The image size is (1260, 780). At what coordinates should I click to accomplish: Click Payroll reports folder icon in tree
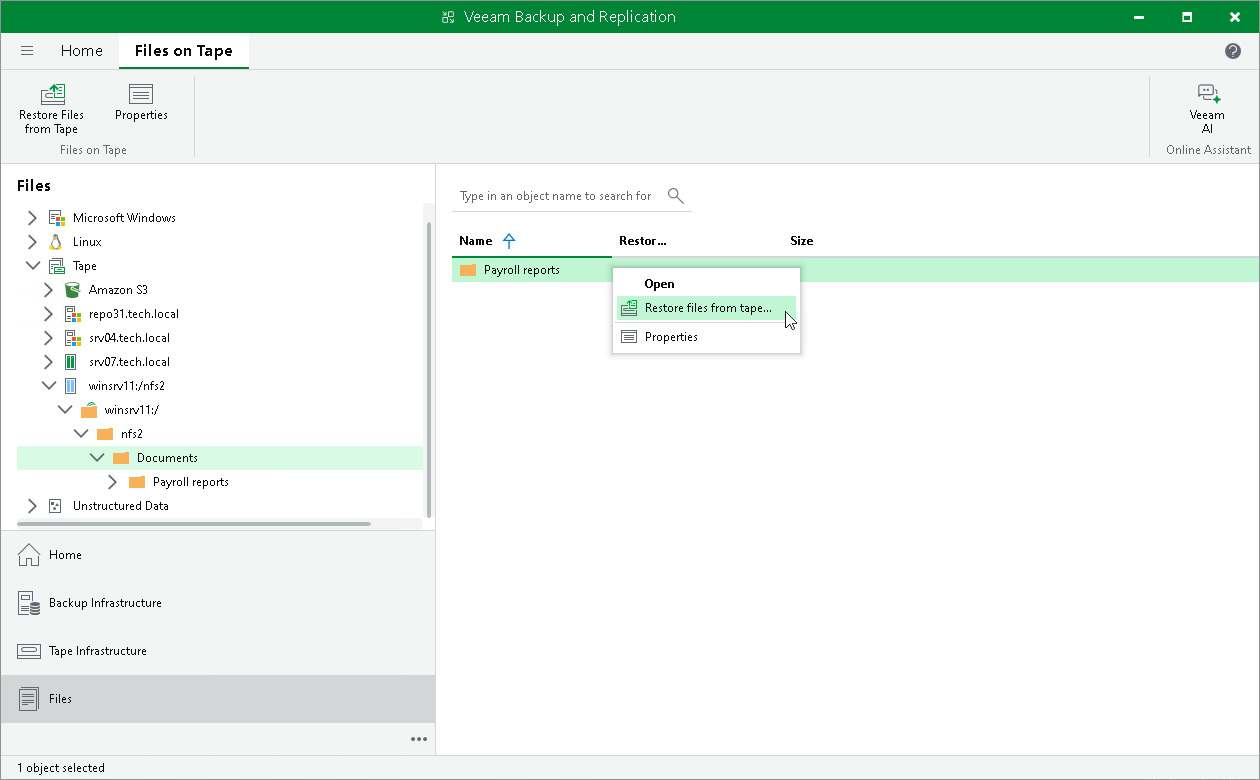click(x=137, y=481)
